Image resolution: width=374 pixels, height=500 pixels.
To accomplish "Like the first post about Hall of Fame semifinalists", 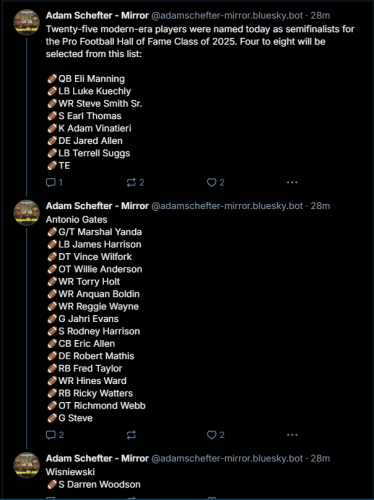I will [x=215, y=182].
